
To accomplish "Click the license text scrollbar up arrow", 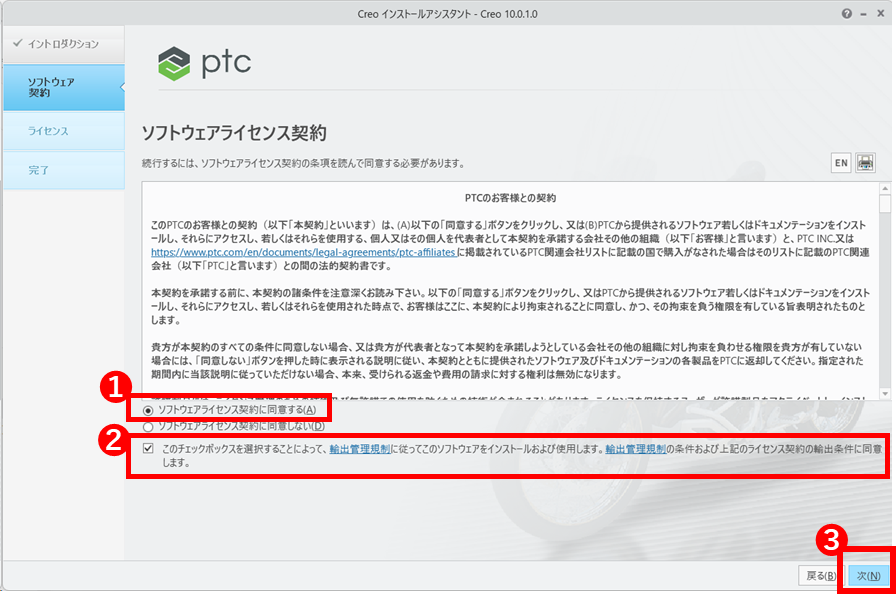I will pos(884,187).
